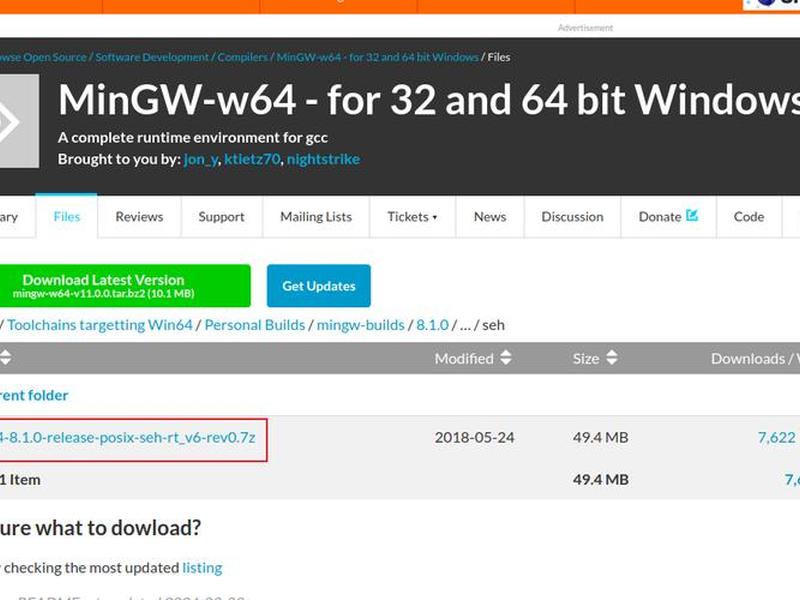Viewport: 800px width, 600px height.
Task: Open nightstrike's profile link
Action: click(x=323, y=159)
